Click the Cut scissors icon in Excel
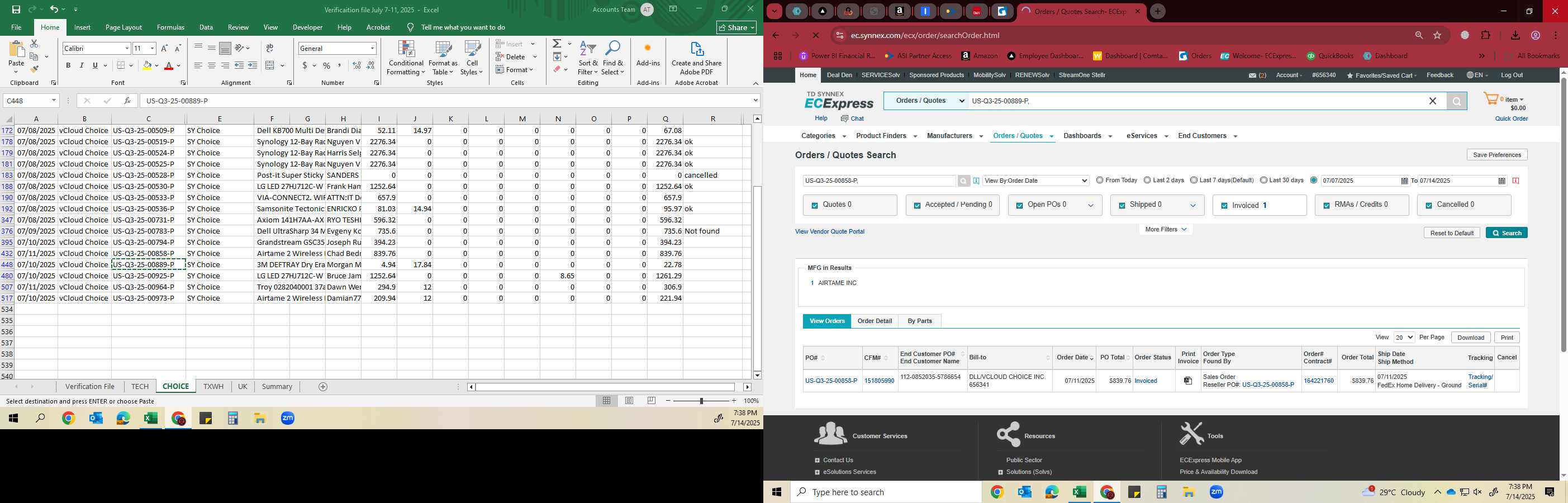 (34, 44)
